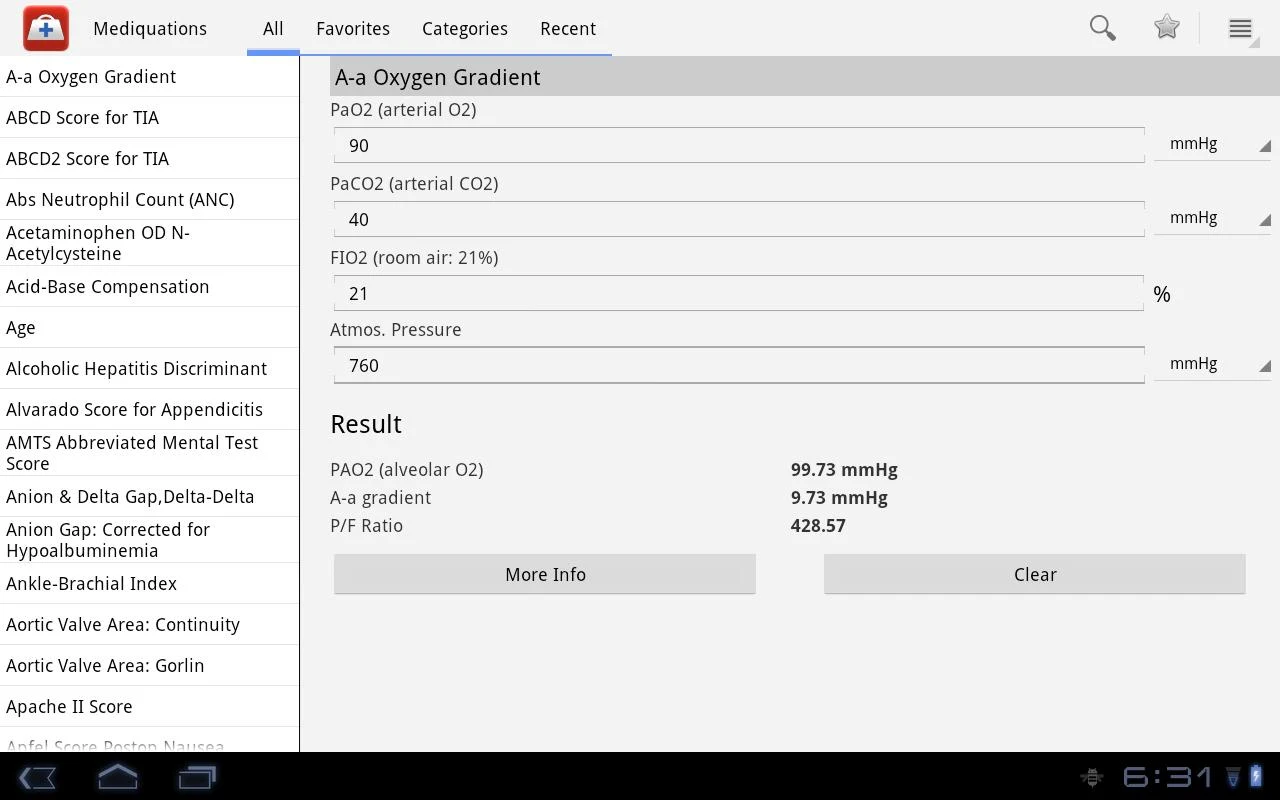Open the overflow menu icon
Screen dimensions: 1280x800
point(1240,28)
